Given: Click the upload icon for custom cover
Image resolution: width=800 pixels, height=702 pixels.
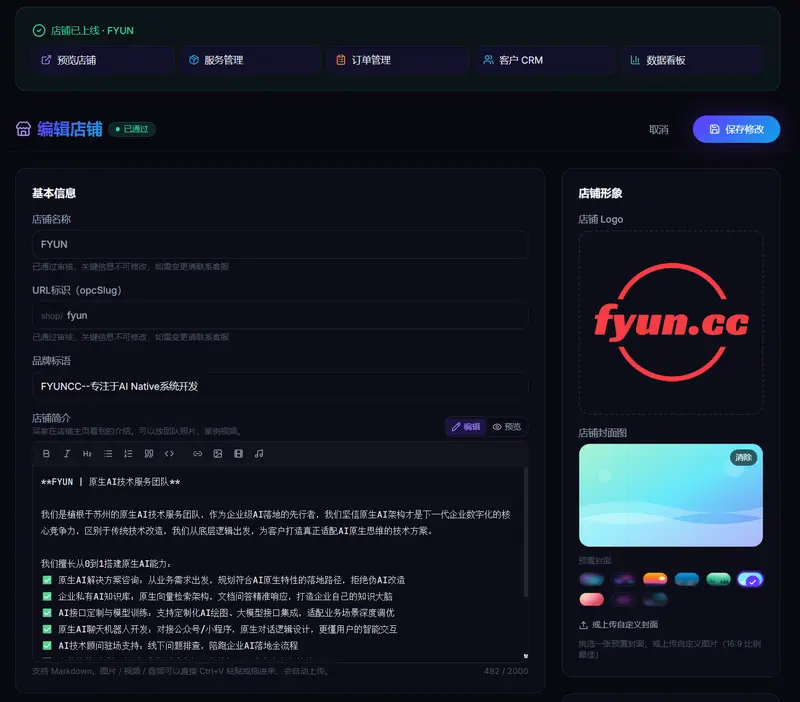Looking at the screenshot, I should tap(583, 625).
